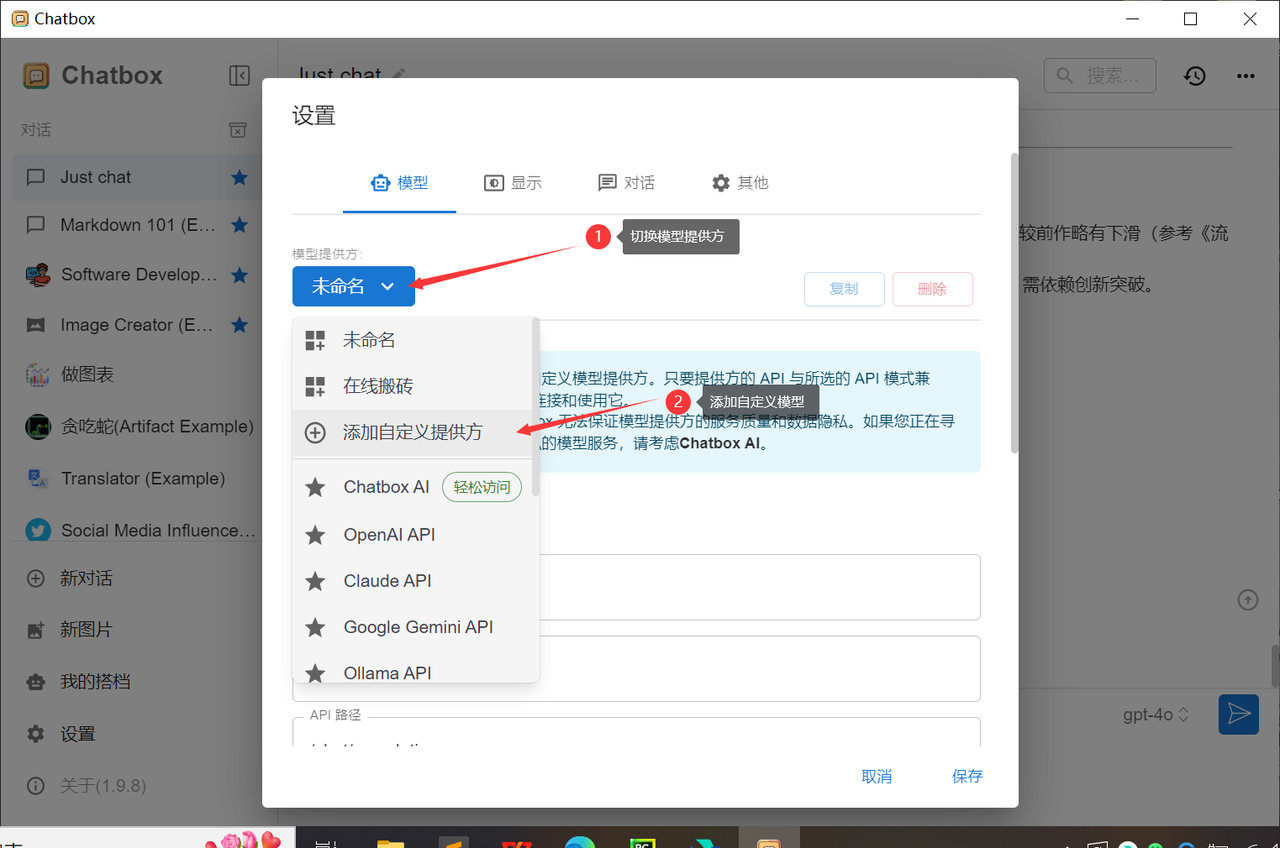Click the blue send message arrow
This screenshot has width=1280, height=848.
(x=1238, y=714)
